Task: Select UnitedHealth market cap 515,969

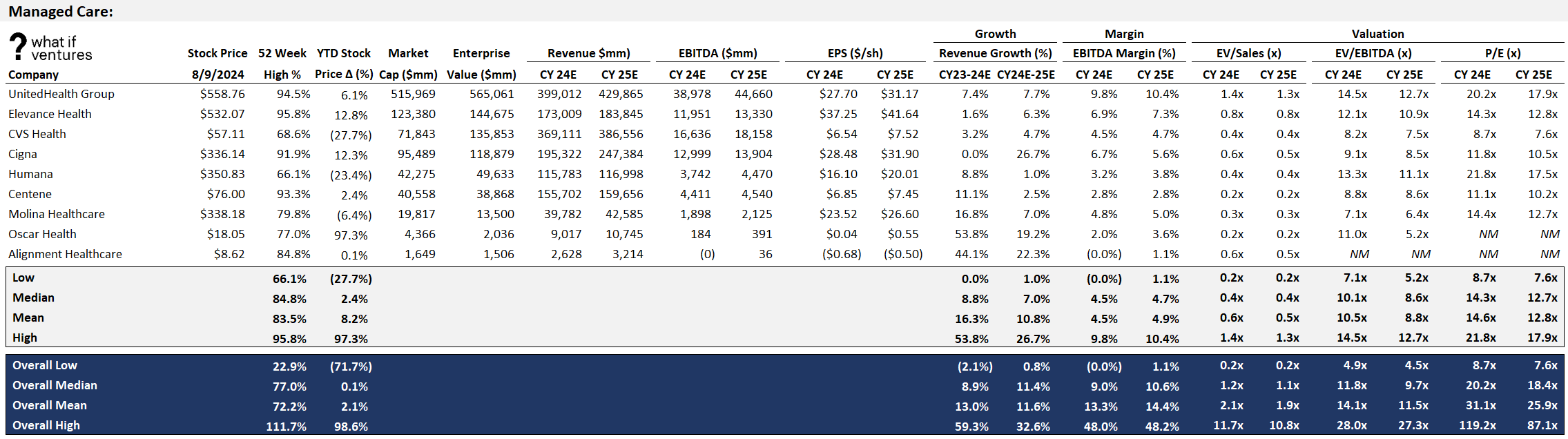Action: click(413, 94)
